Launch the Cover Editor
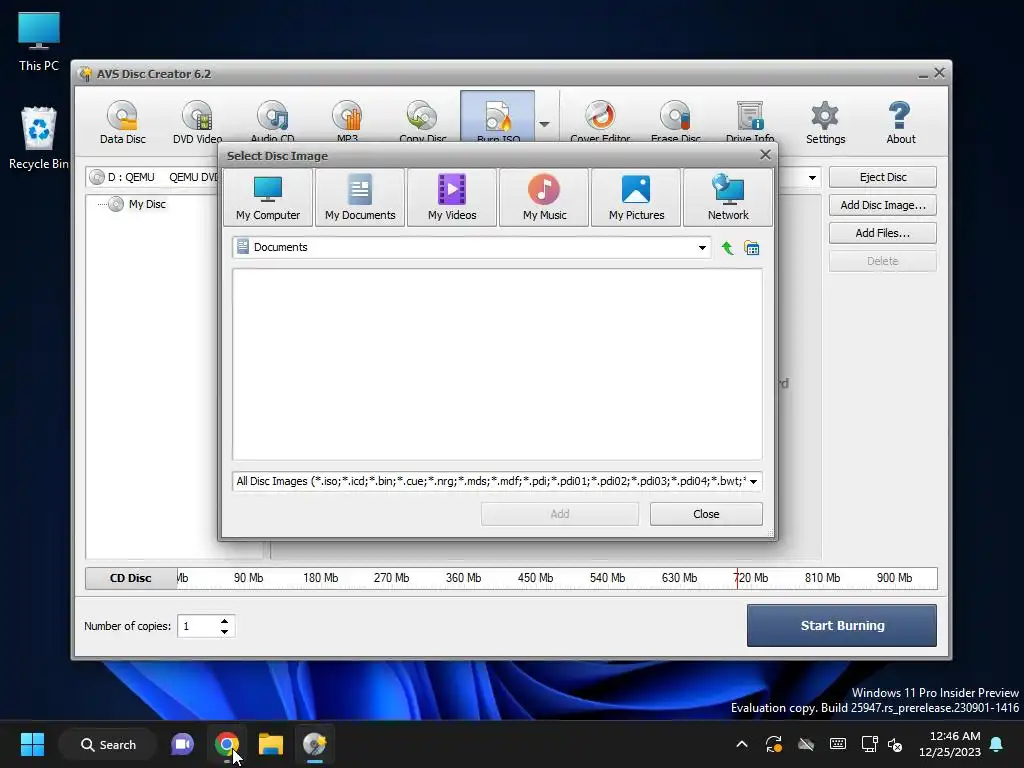The height and width of the screenshot is (768, 1024). tap(600, 122)
